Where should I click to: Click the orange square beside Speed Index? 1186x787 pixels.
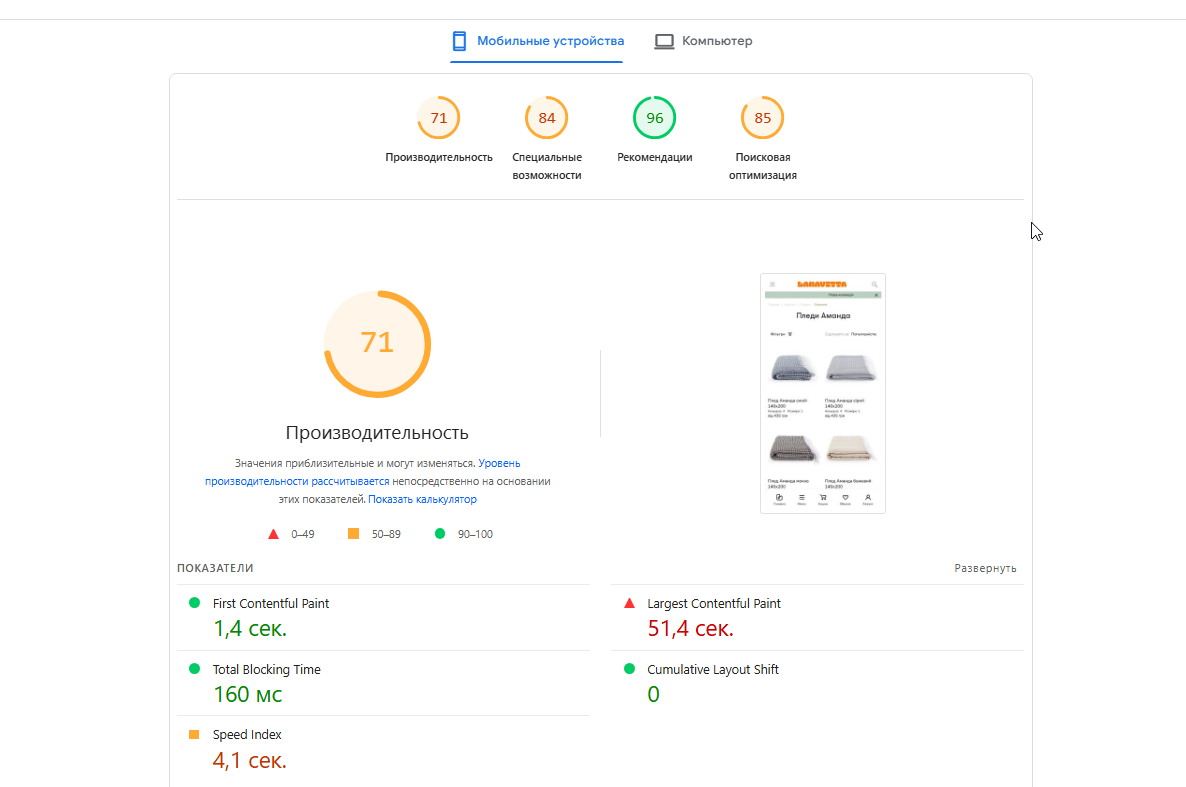click(x=194, y=734)
